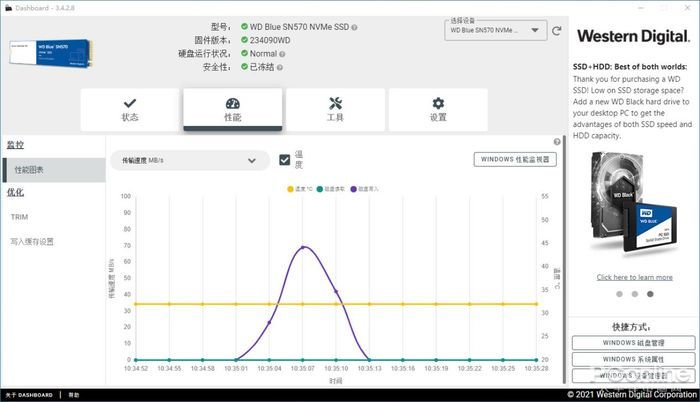The width and height of the screenshot is (700, 402).
Task: Uncheck the 温度 temperature checkbox
Action: click(x=284, y=159)
